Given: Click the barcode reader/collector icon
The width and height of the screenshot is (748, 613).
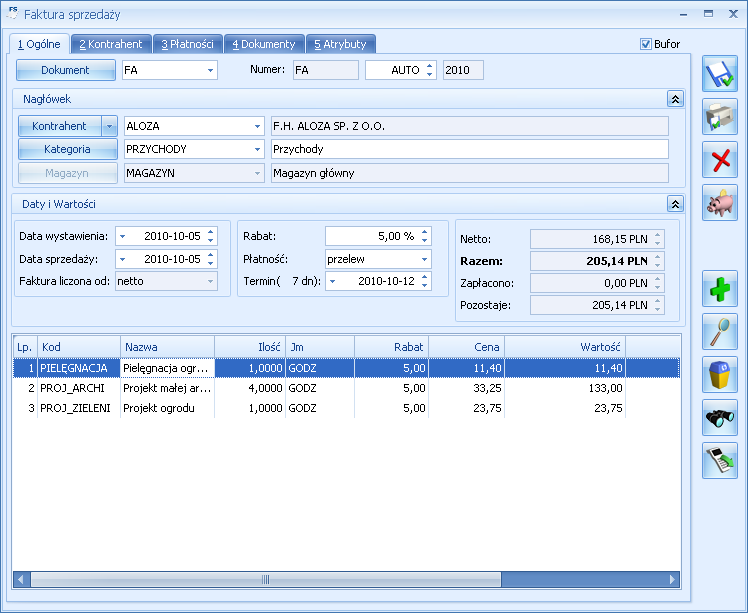Looking at the screenshot, I should (x=719, y=460).
